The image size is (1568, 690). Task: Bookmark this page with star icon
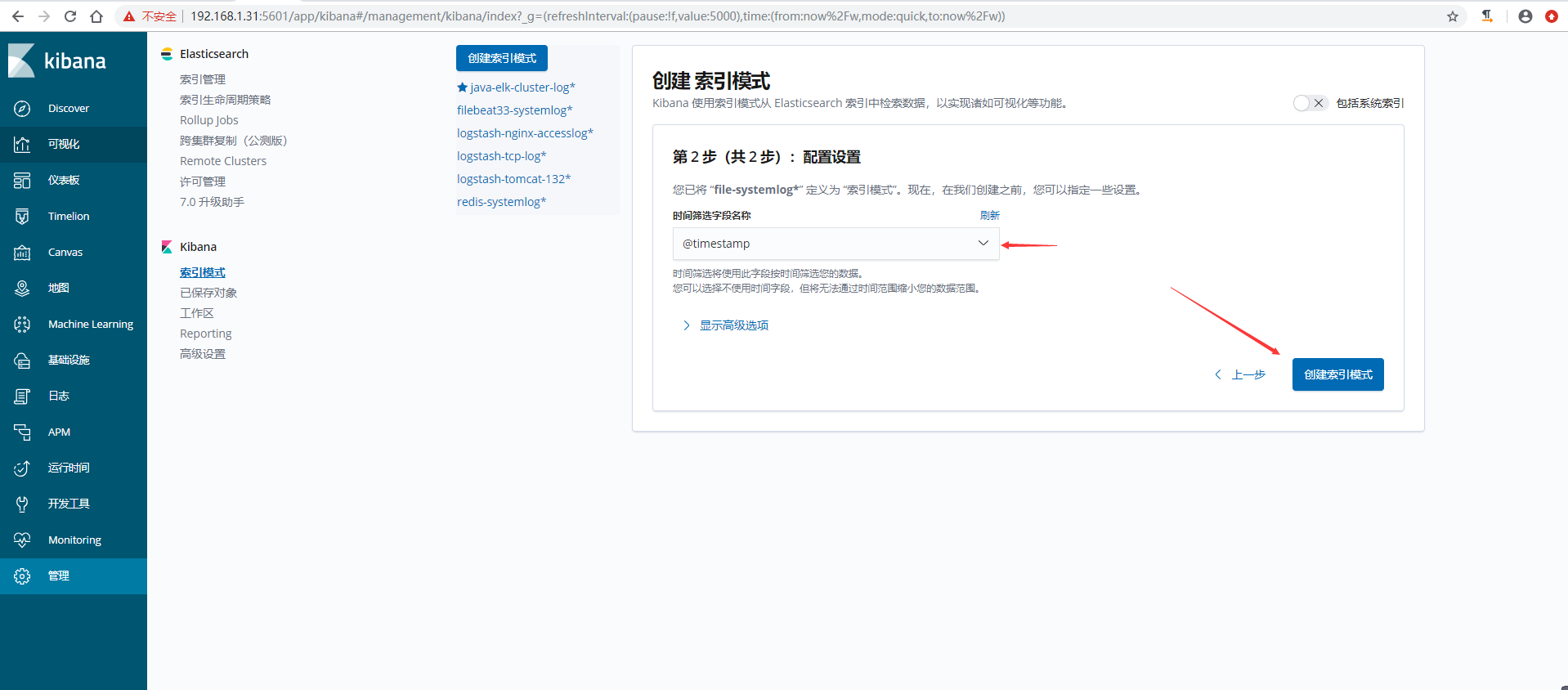[x=1453, y=16]
